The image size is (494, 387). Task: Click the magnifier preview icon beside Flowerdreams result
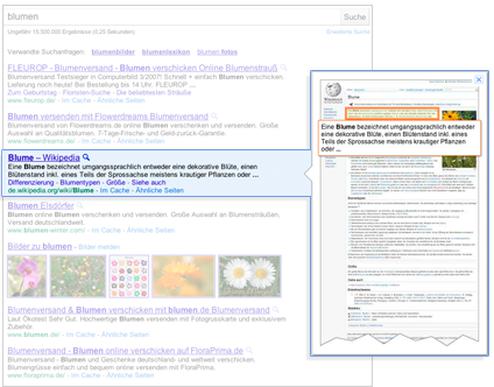point(214,116)
